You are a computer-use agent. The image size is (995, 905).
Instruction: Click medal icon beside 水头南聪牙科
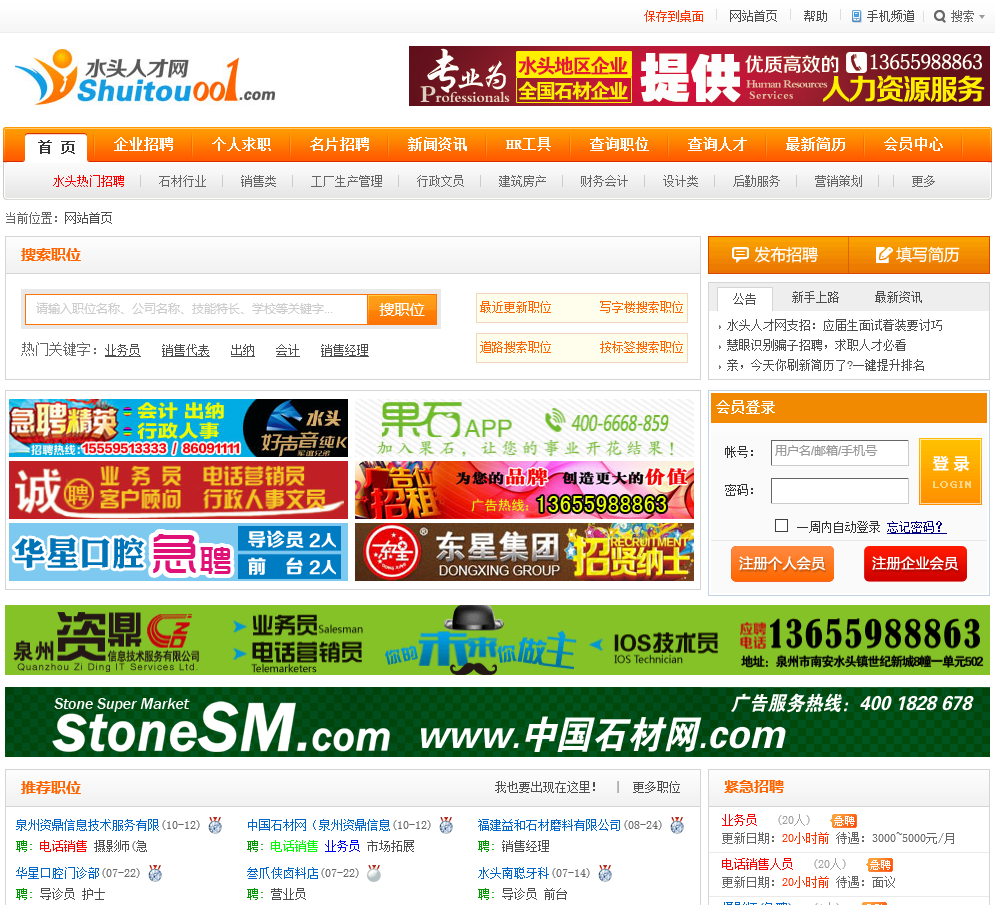[x=605, y=874]
